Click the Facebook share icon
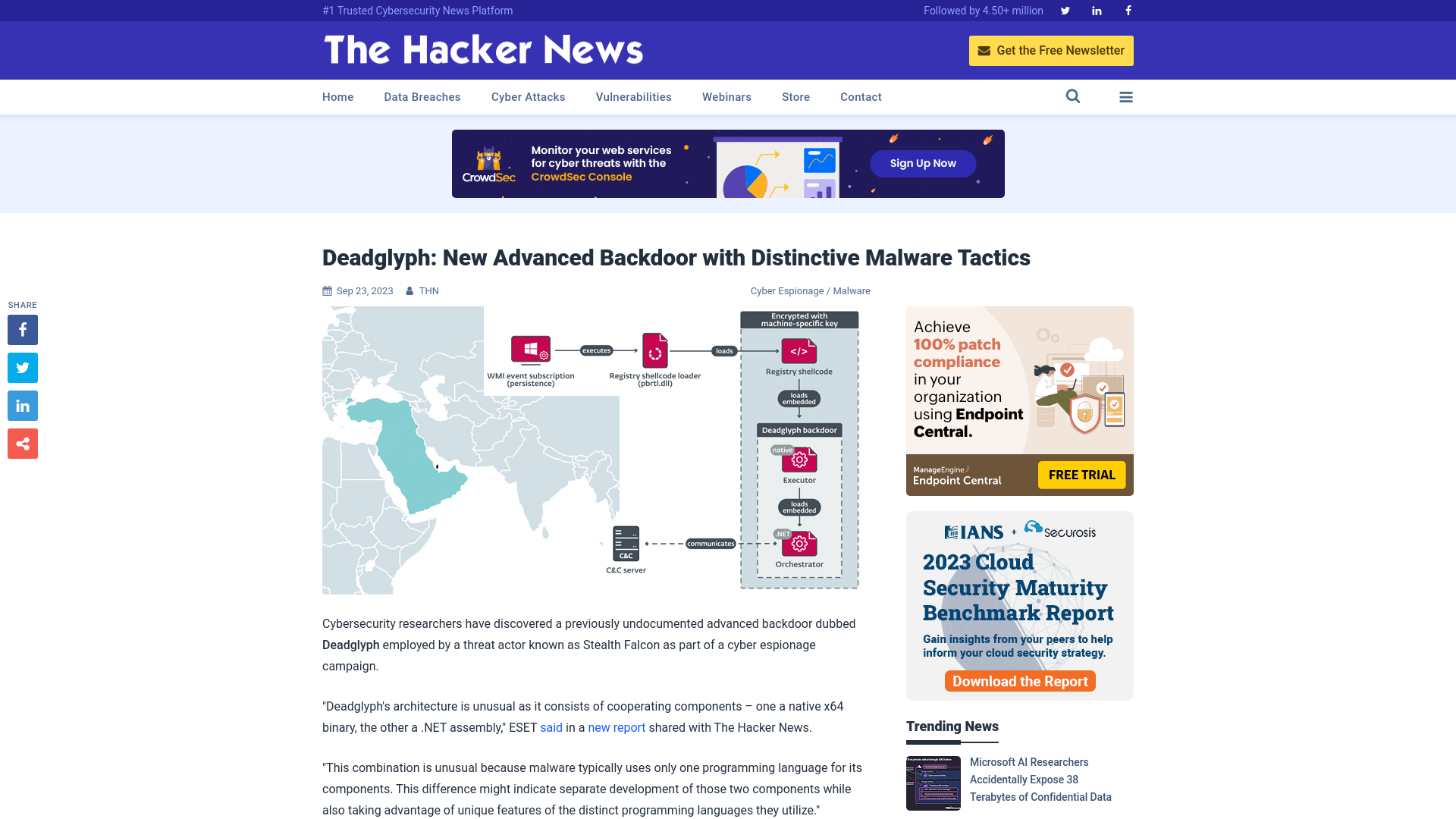 [22, 329]
